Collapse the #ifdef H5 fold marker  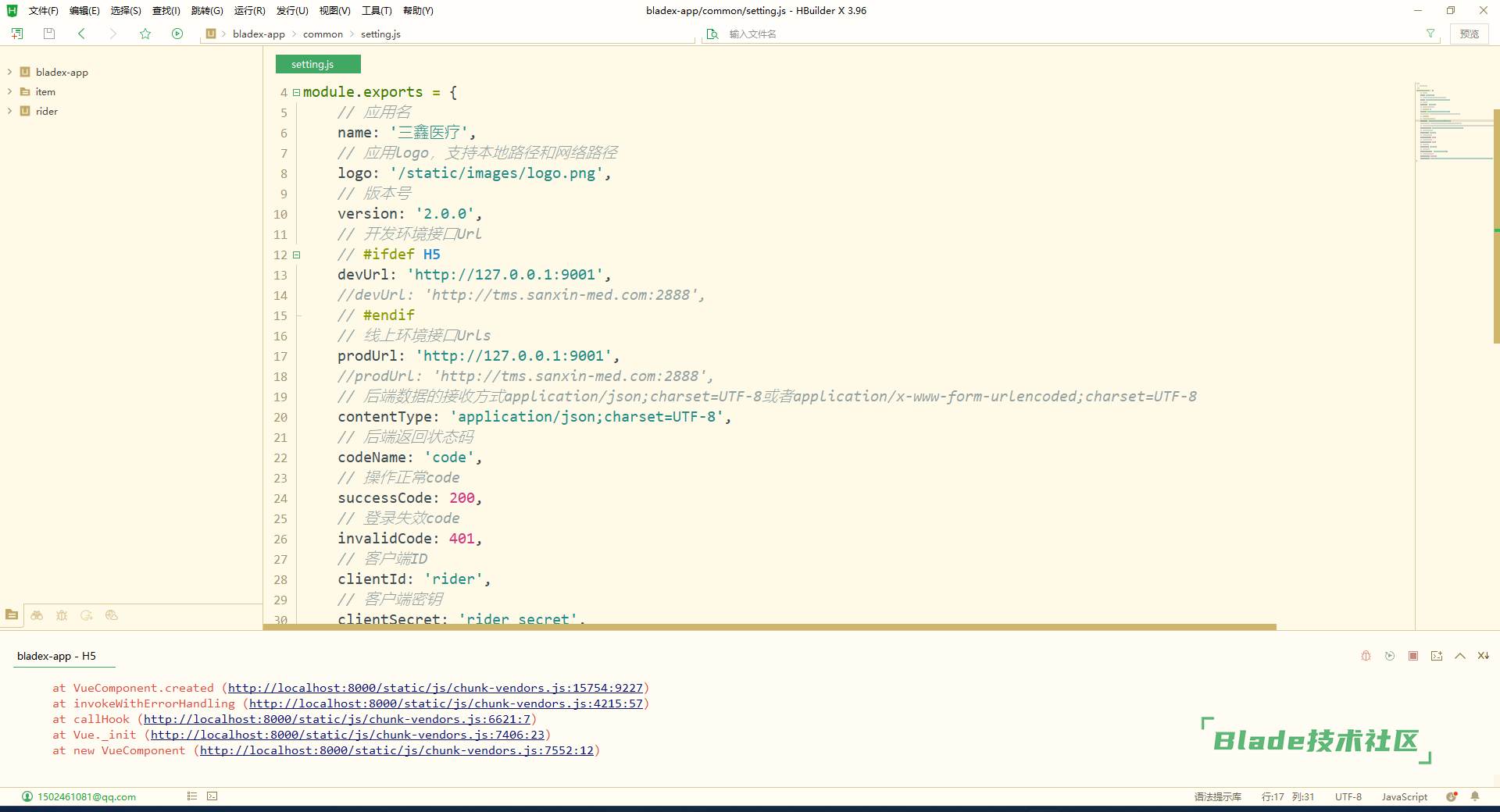[296, 255]
